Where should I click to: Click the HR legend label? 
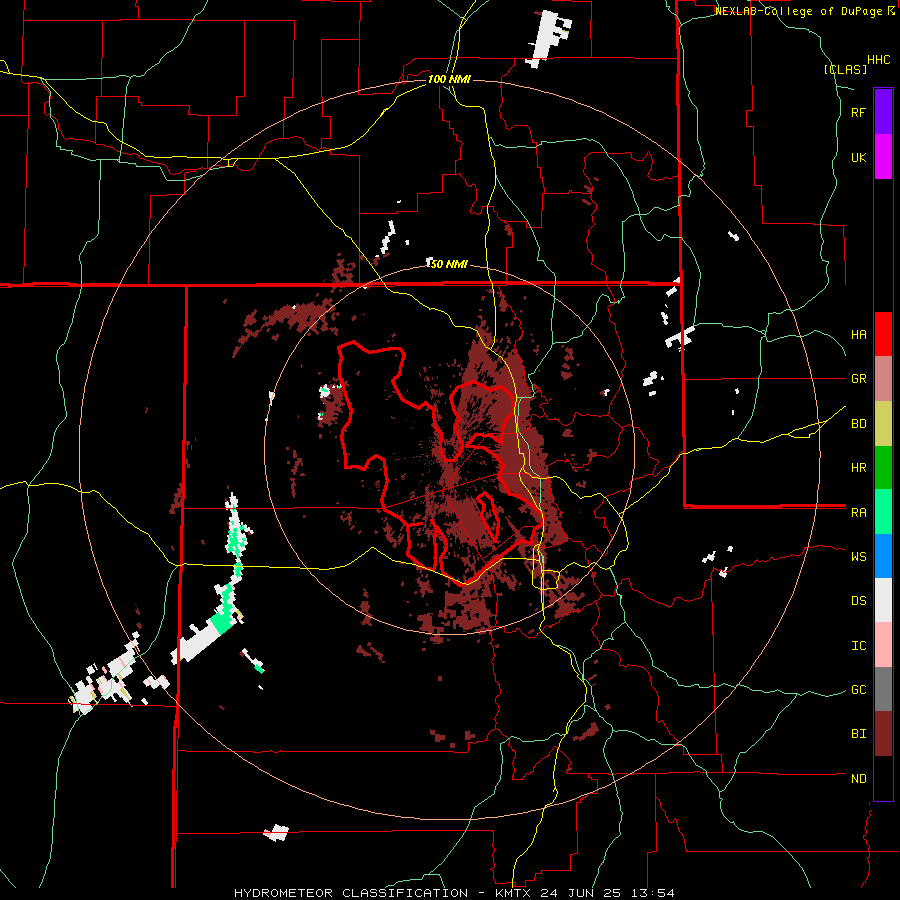point(858,468)
